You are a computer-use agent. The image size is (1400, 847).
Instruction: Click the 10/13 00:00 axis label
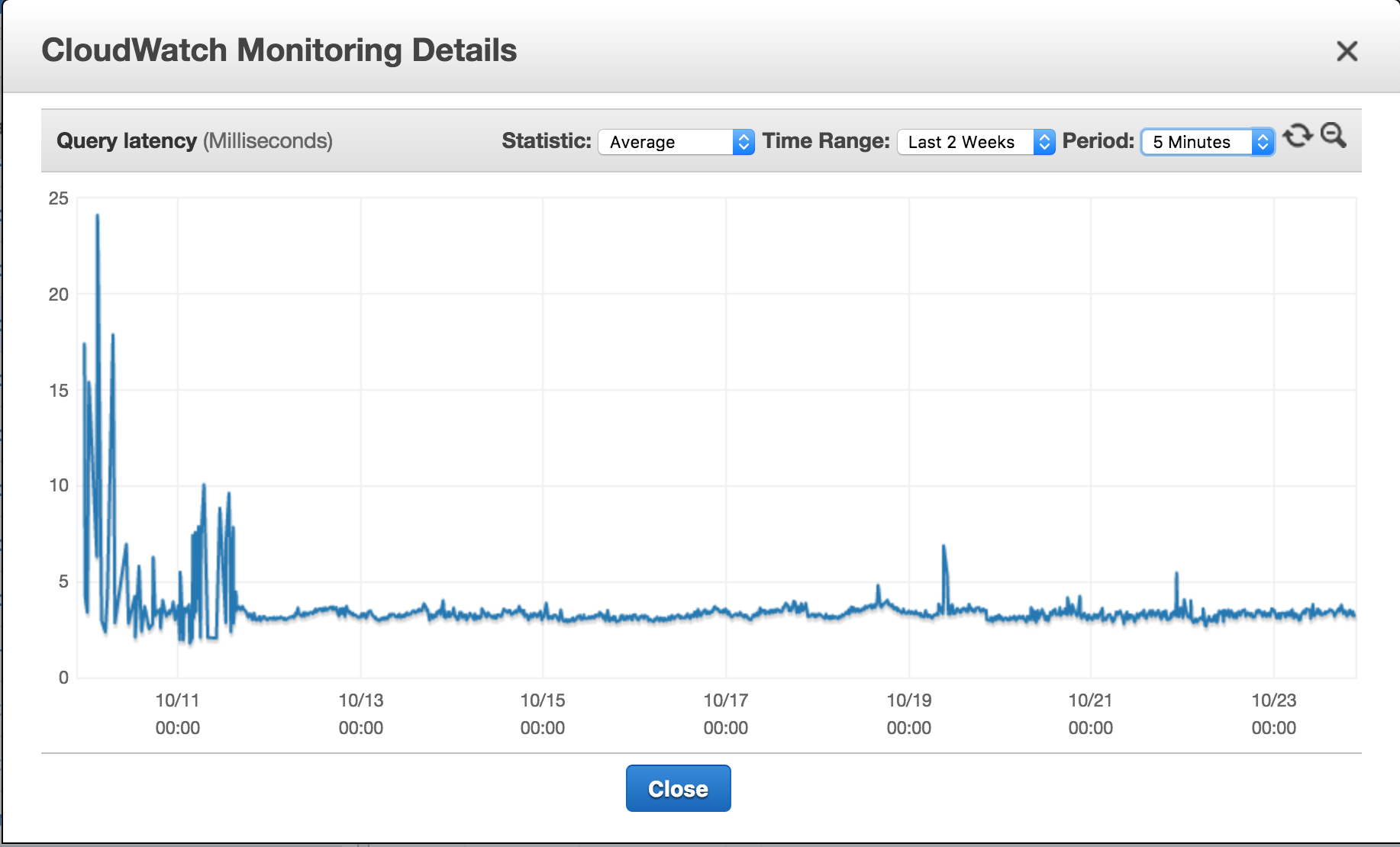[361, 713]
